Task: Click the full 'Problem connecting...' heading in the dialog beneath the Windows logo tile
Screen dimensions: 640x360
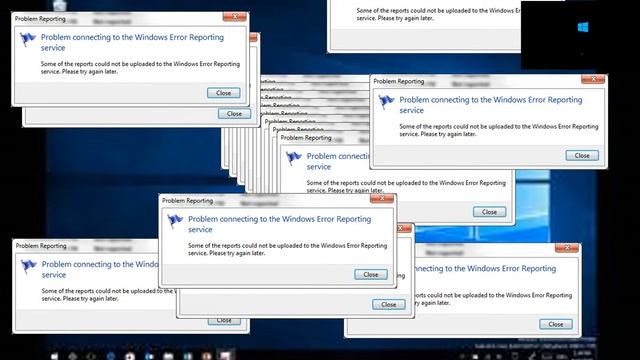Action: [x=491, y=105]
